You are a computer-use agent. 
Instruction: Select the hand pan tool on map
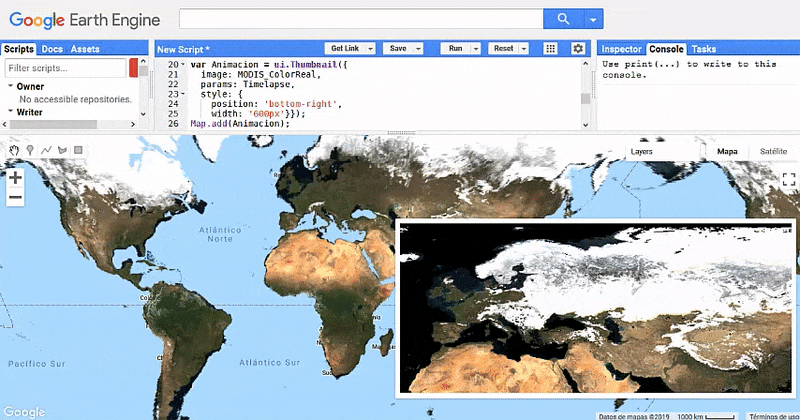tap(14, 150)
